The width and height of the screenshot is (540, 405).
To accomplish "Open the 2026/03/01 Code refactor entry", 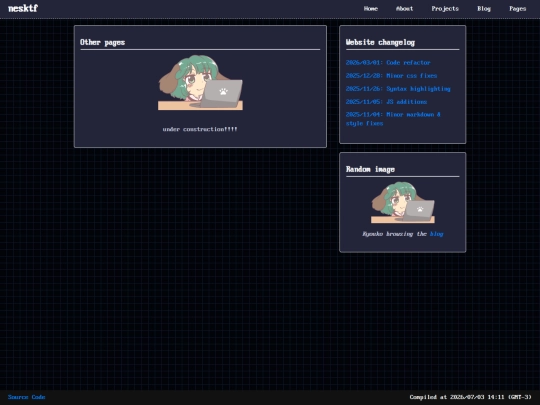I will click(388, 63).
